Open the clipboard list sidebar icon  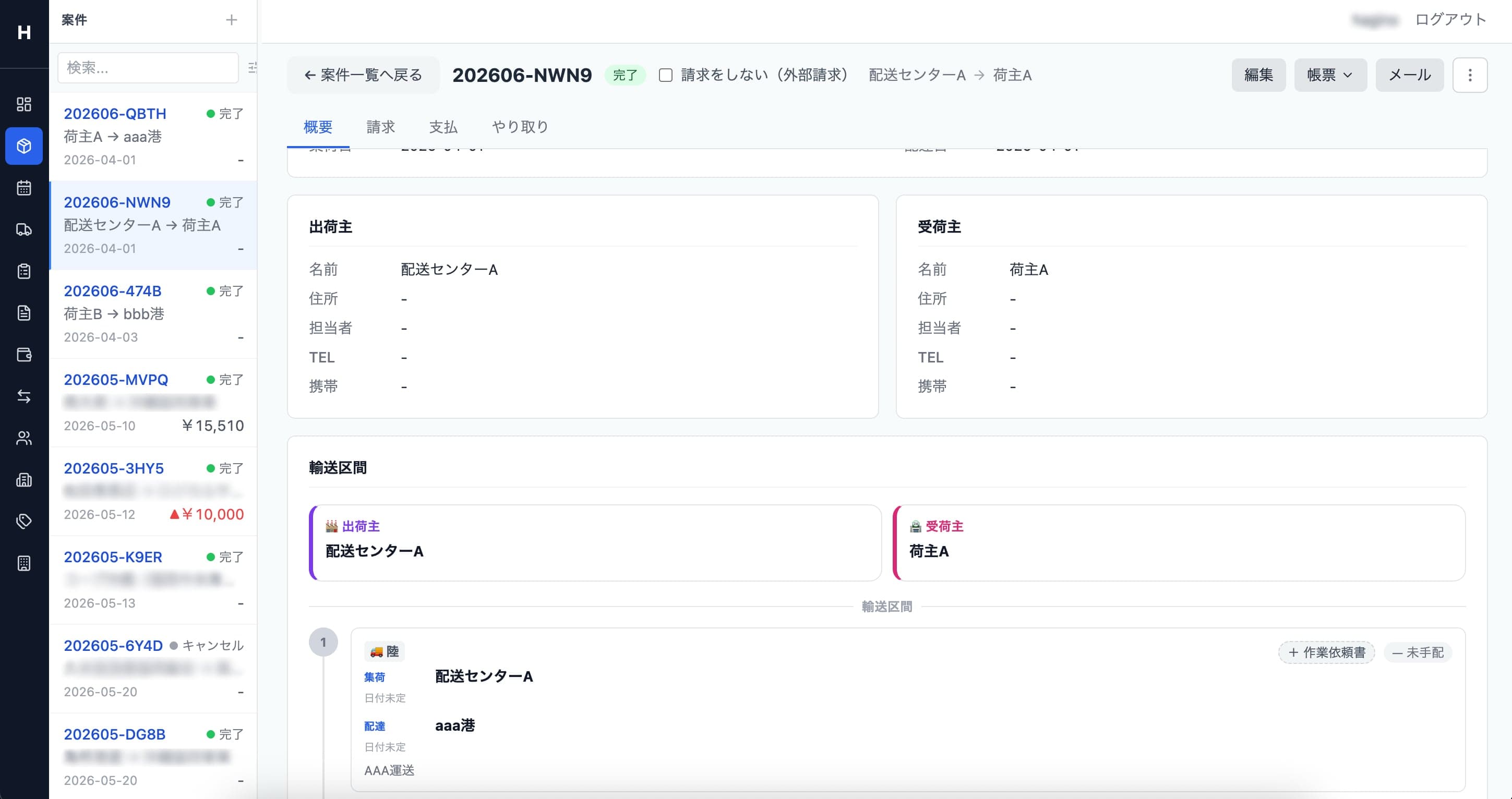coord(24,271)
